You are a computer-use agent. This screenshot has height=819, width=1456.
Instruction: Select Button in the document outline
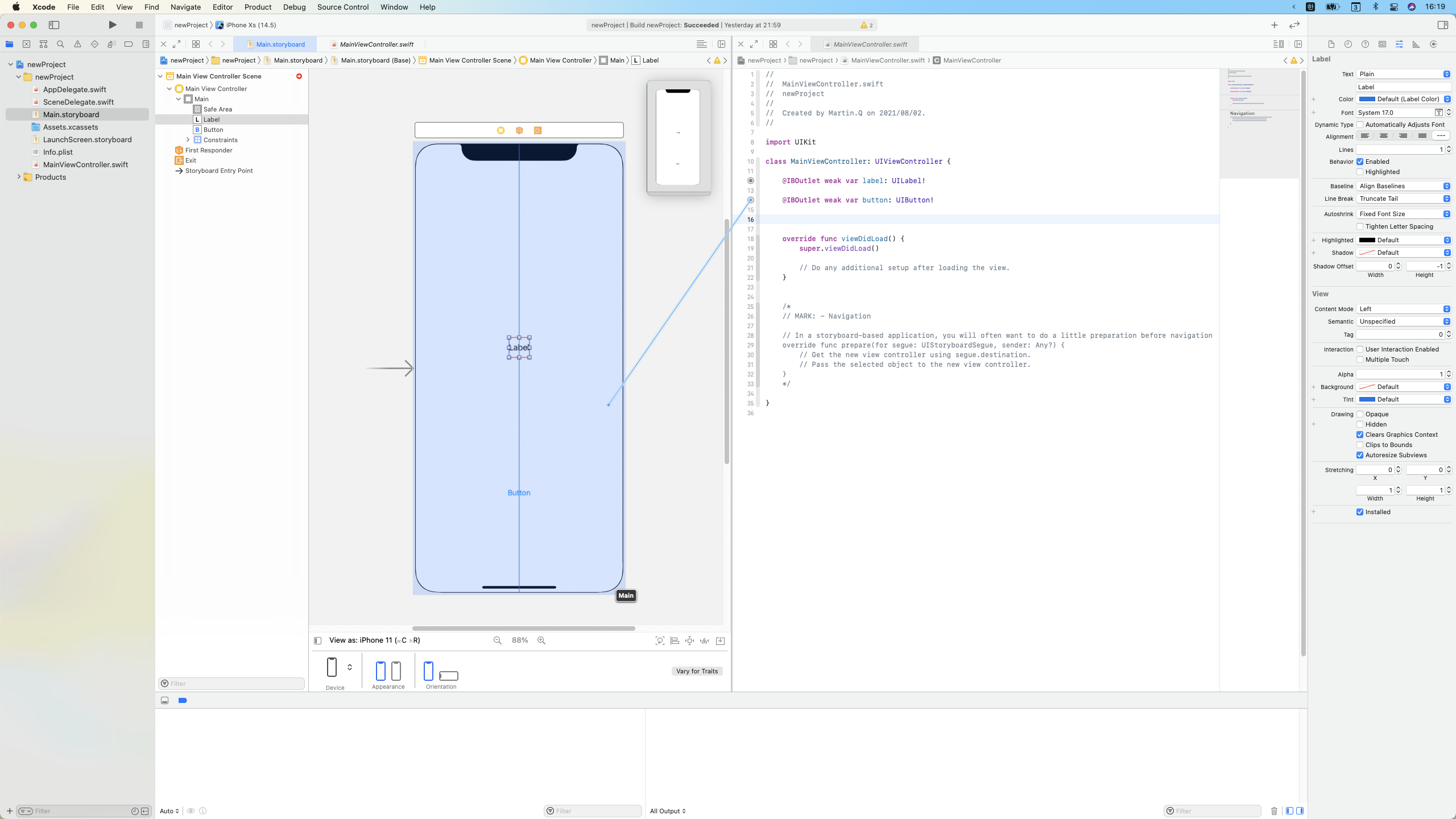213,130
